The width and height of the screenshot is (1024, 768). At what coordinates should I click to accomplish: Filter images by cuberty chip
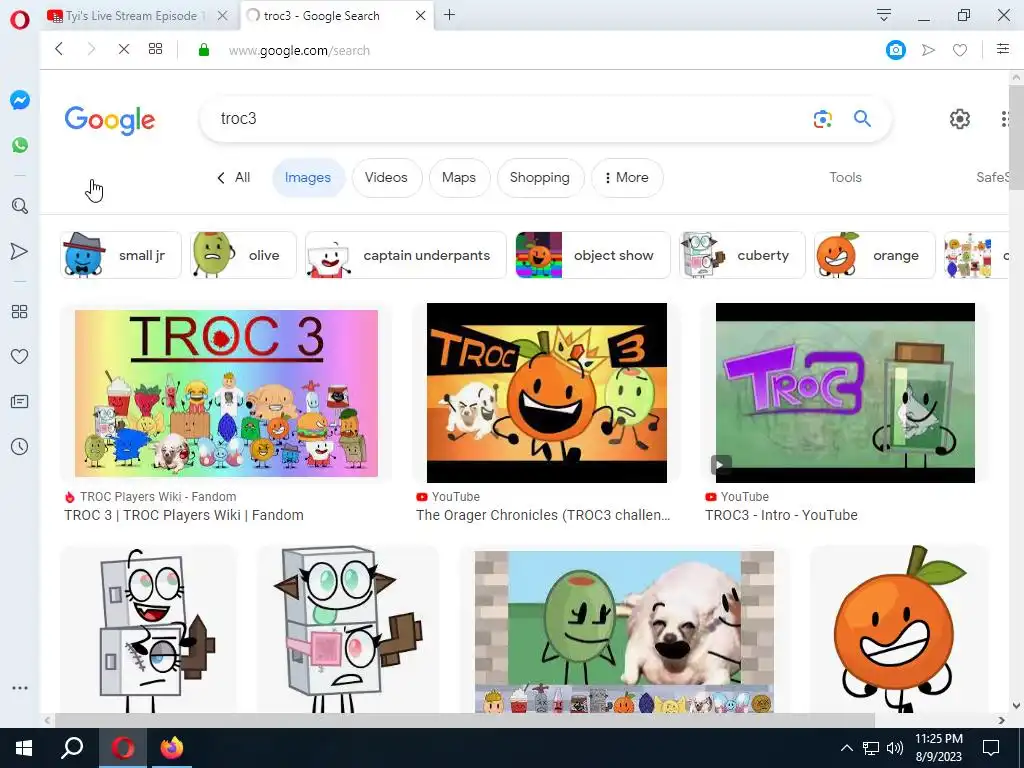(742, 255)
